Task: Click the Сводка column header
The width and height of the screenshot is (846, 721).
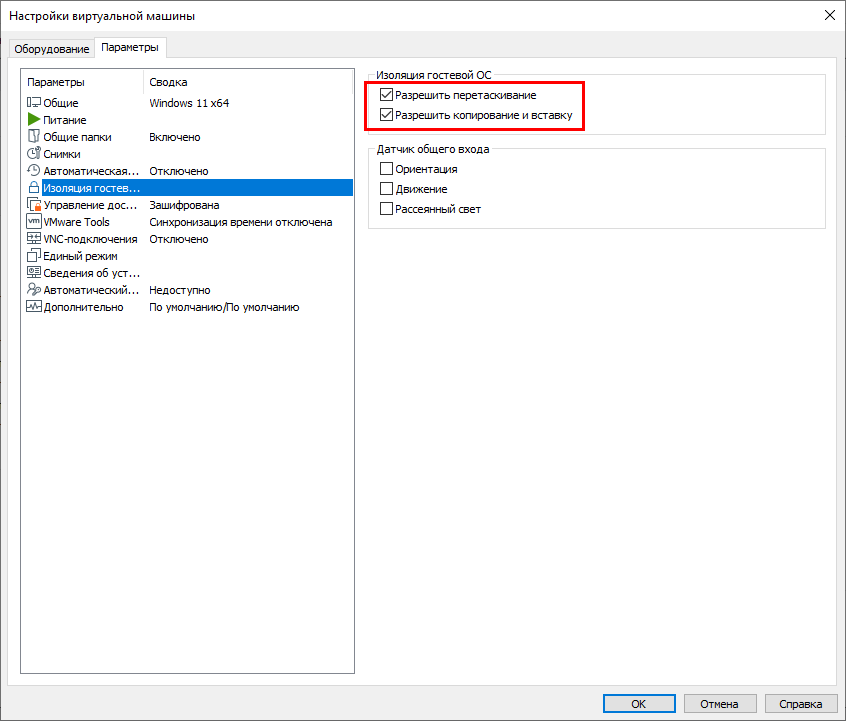Action: tap(168, 82)
